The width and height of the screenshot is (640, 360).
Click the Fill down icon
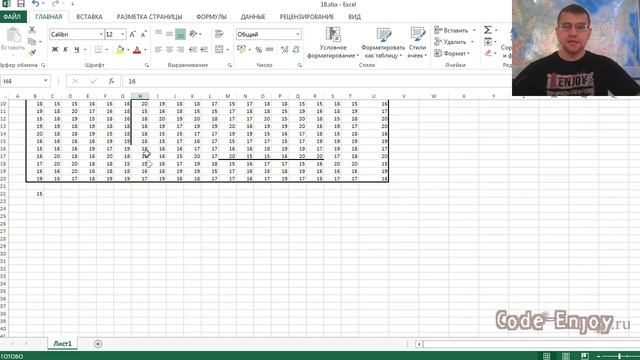488,42
